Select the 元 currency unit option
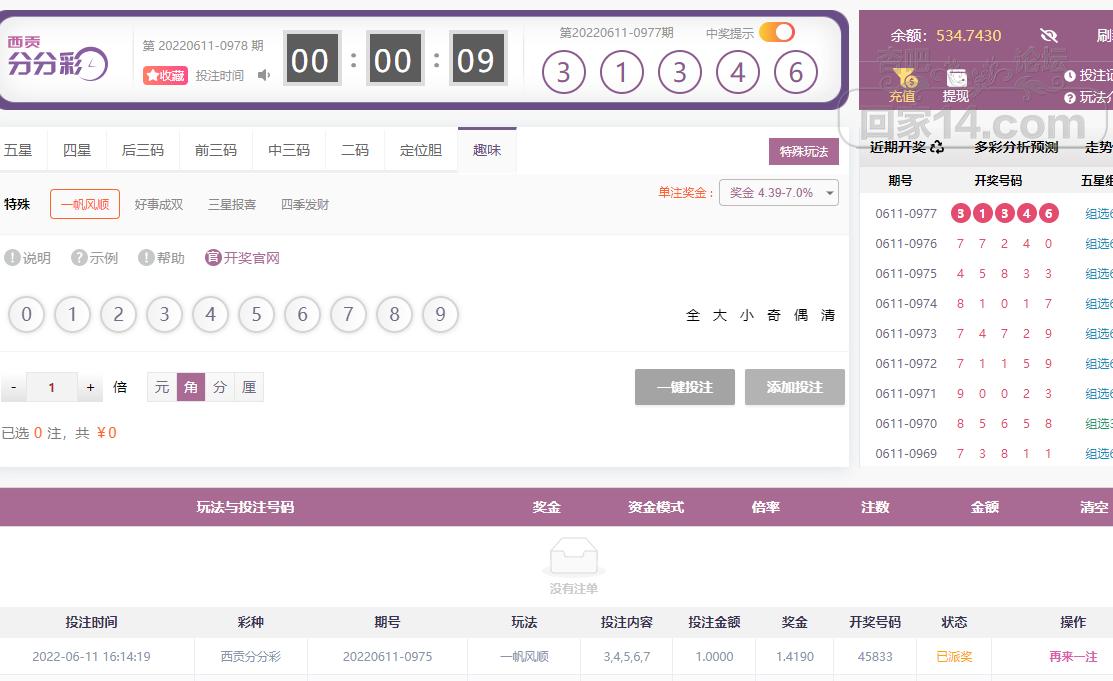The height and width of the screenshot is (681, 1113). pos(162,387)
